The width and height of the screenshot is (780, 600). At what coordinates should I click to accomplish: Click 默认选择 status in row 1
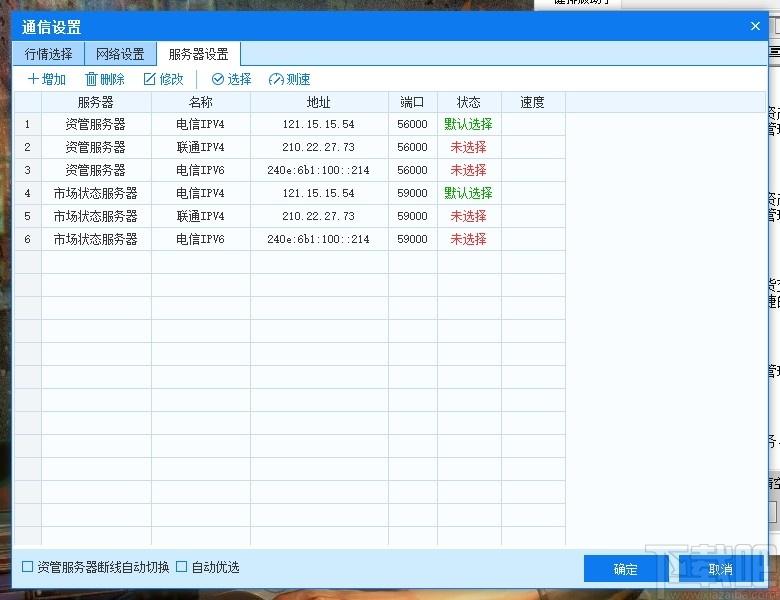[x=468, y=124]
